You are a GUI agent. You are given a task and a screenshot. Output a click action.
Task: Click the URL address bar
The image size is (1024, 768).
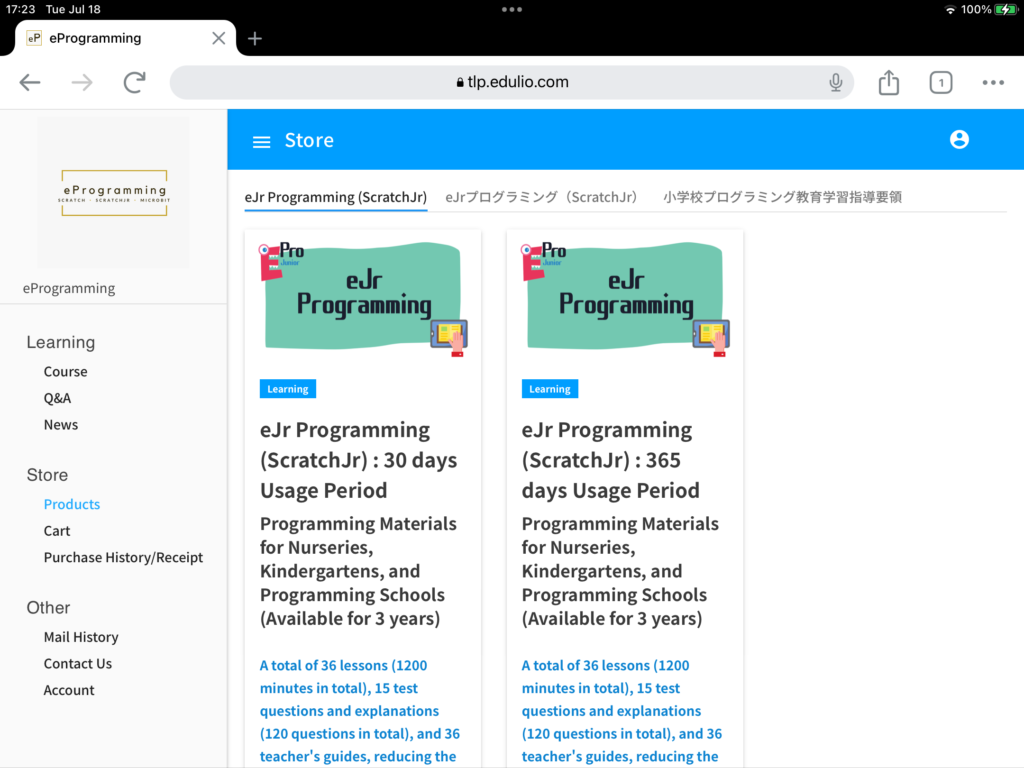pos(512,82)
